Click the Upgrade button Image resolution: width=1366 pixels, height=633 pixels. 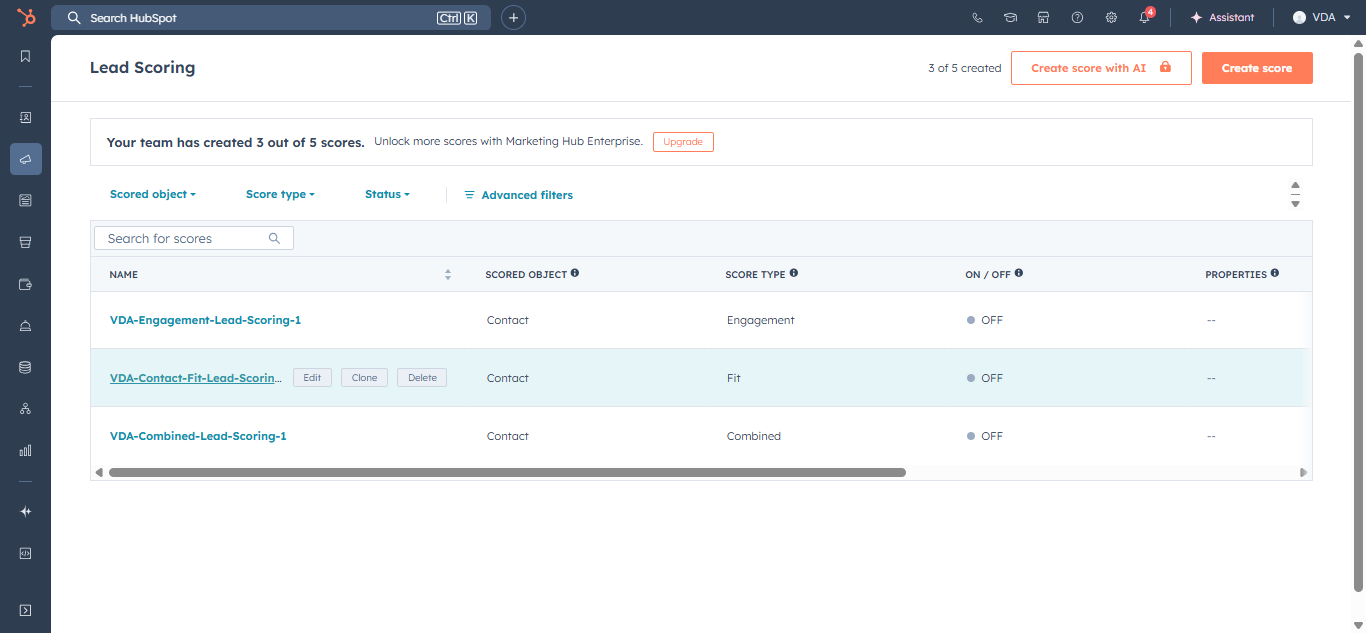(683, 142)
